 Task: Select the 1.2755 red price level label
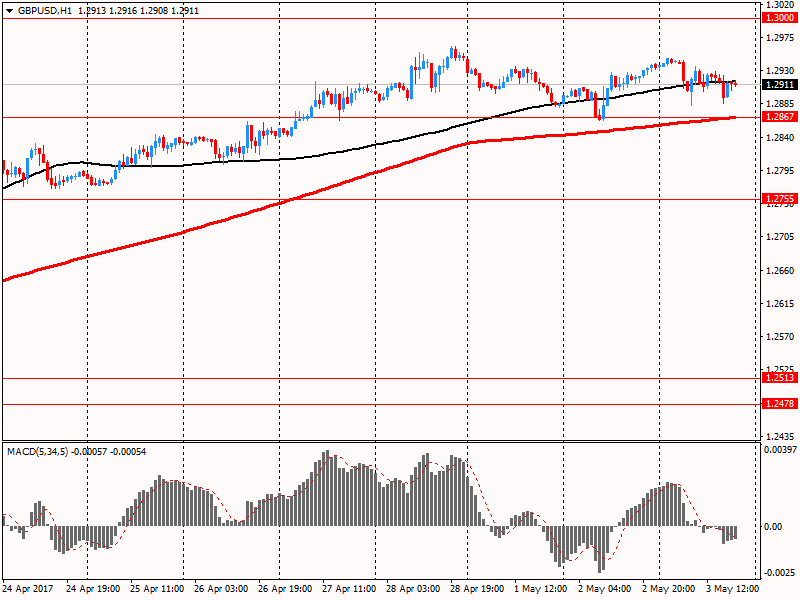780,199
